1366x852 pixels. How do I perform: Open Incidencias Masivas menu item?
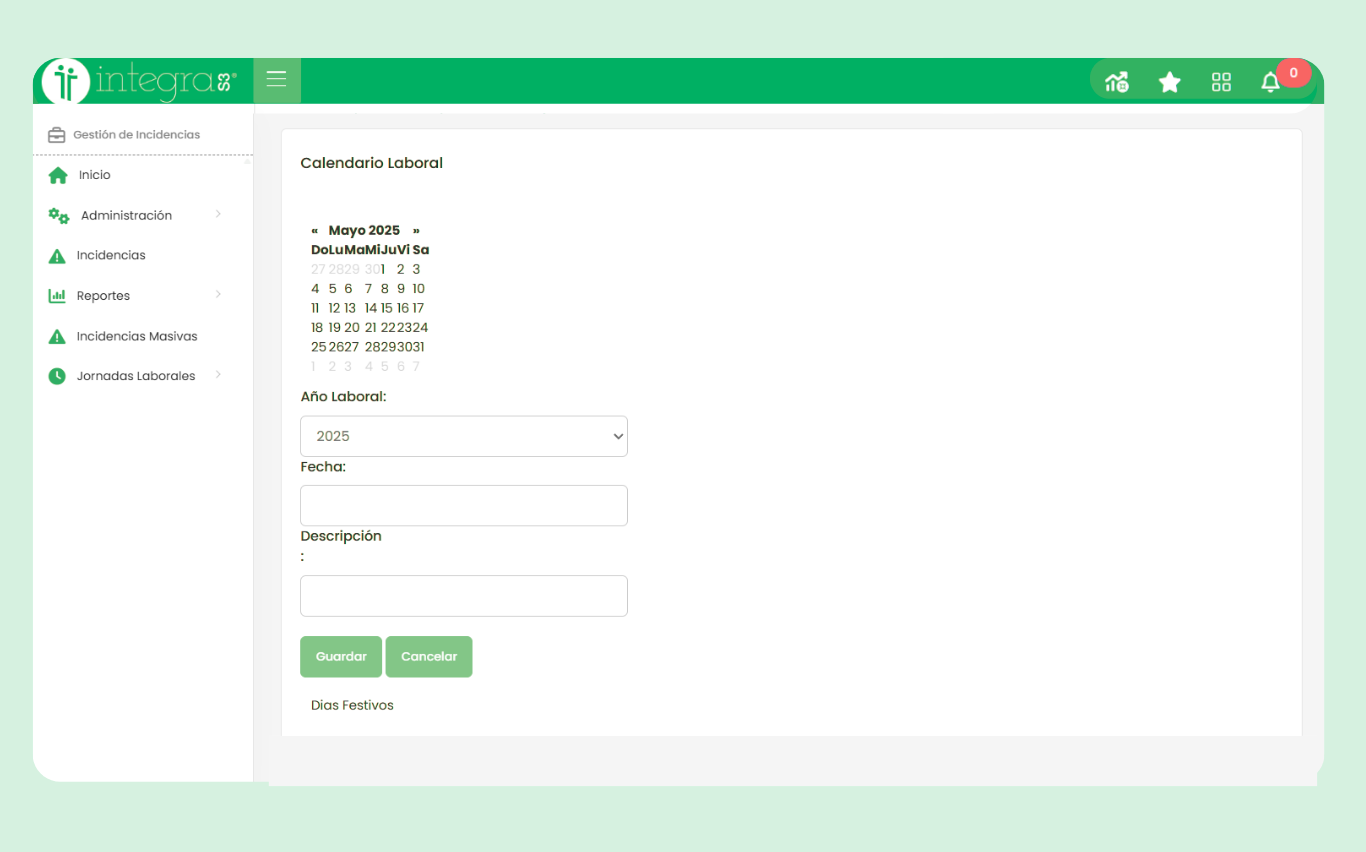[137, 336]
